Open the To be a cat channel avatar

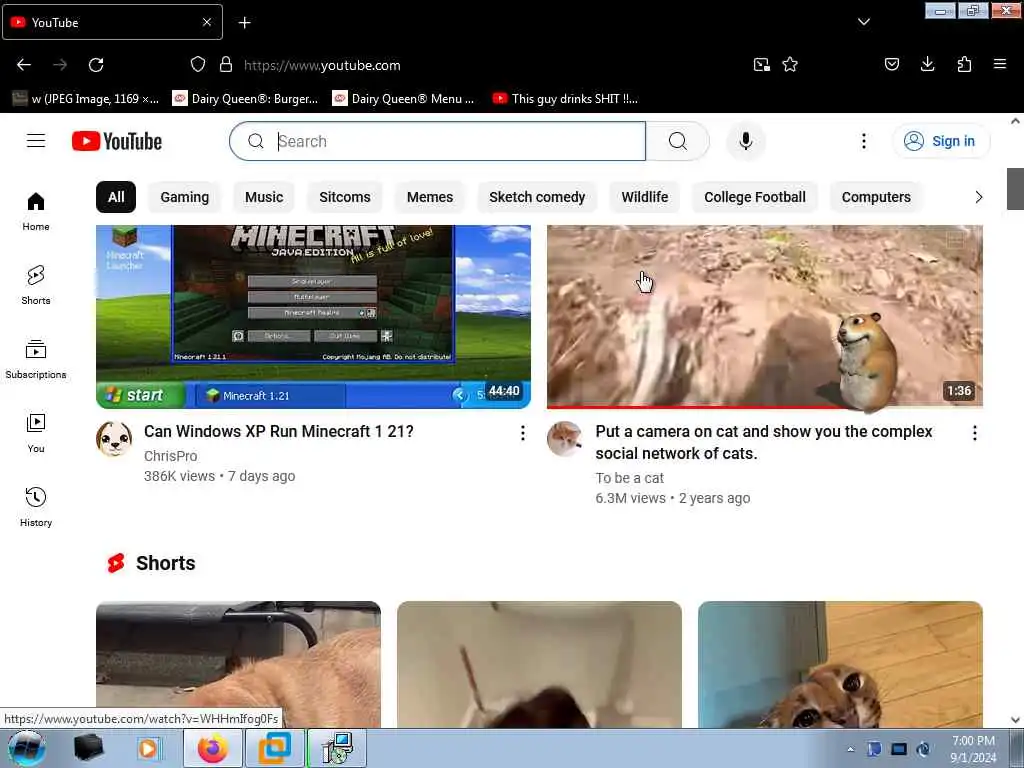[x=565, y=439]
